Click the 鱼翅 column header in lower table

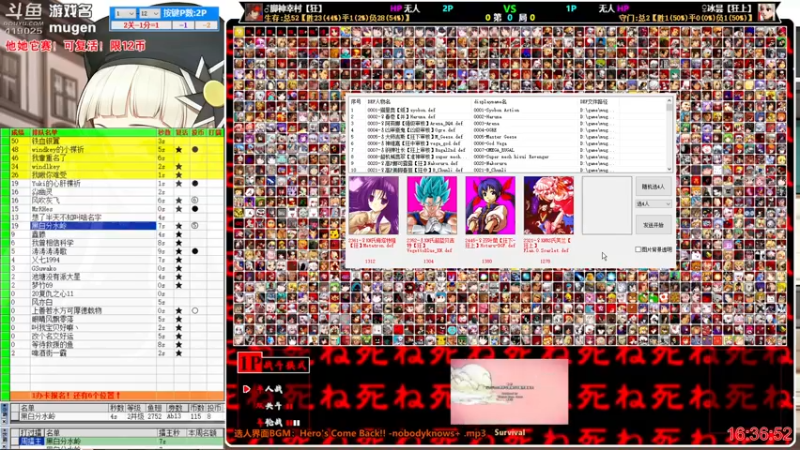pyautogui.click(x=154, y=408)
